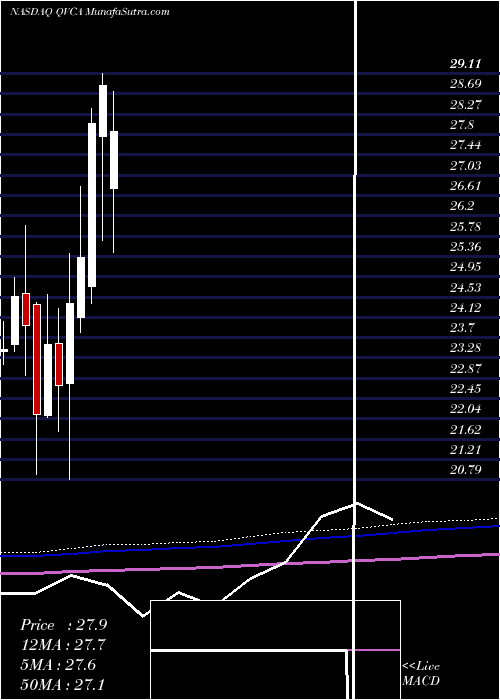500x700 pixels.
Task: Click the 23.7 price axis label
Action: pos(462,329)
